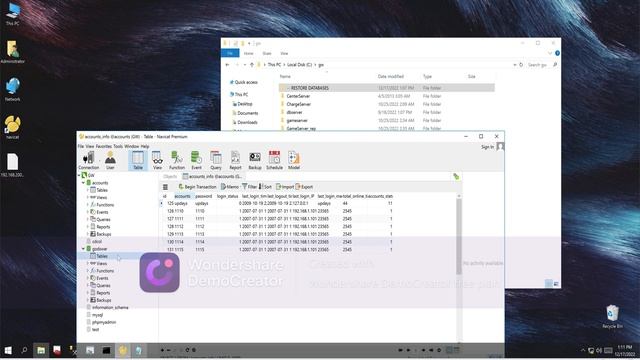Open the Report tool in Navicat toolbar
This screenshot has width=640, height=360.
[235, 160]
